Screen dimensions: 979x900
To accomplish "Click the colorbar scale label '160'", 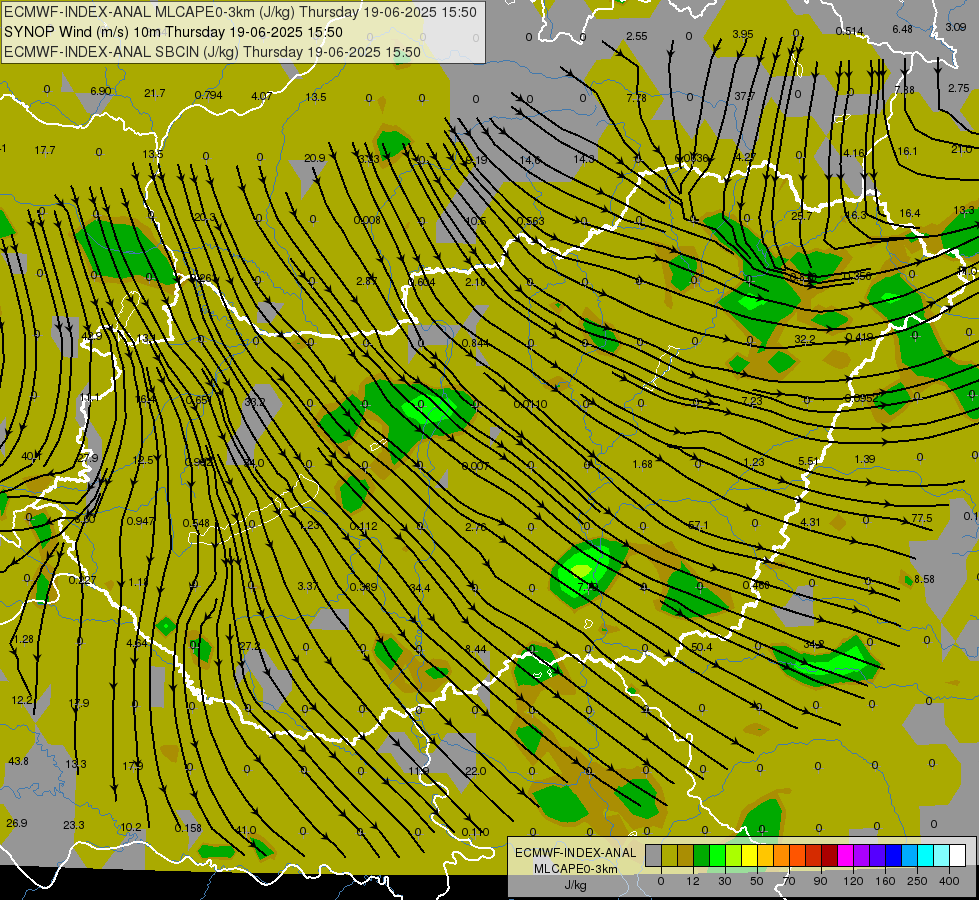I will pyautogui.click(x=885, y=881).
